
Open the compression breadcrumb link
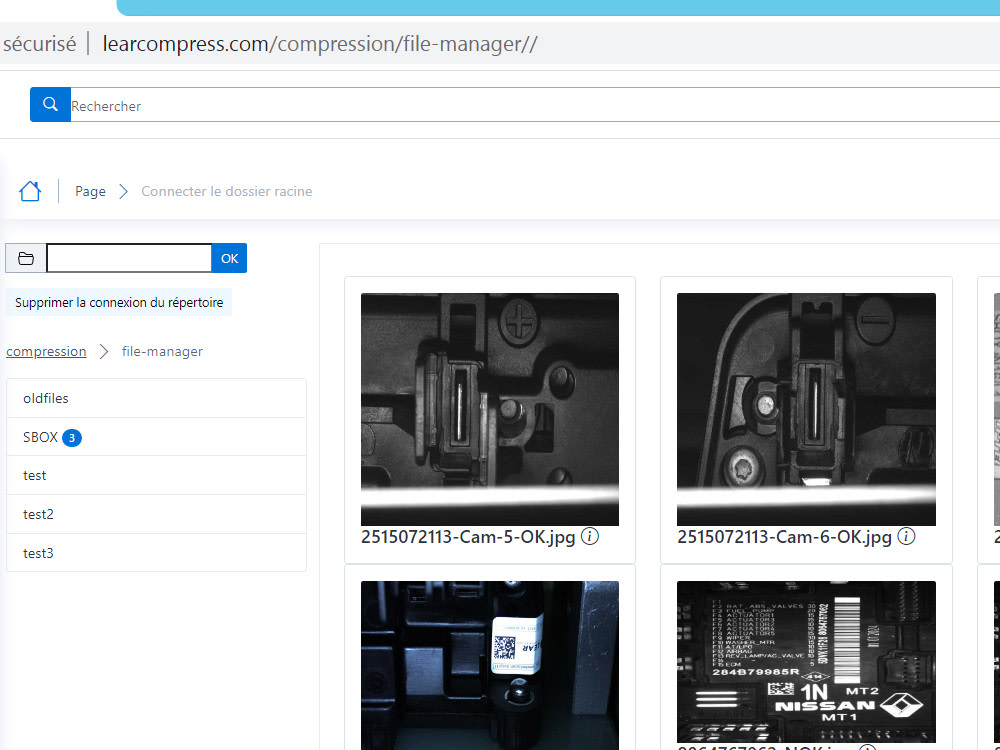pos(46,351)
